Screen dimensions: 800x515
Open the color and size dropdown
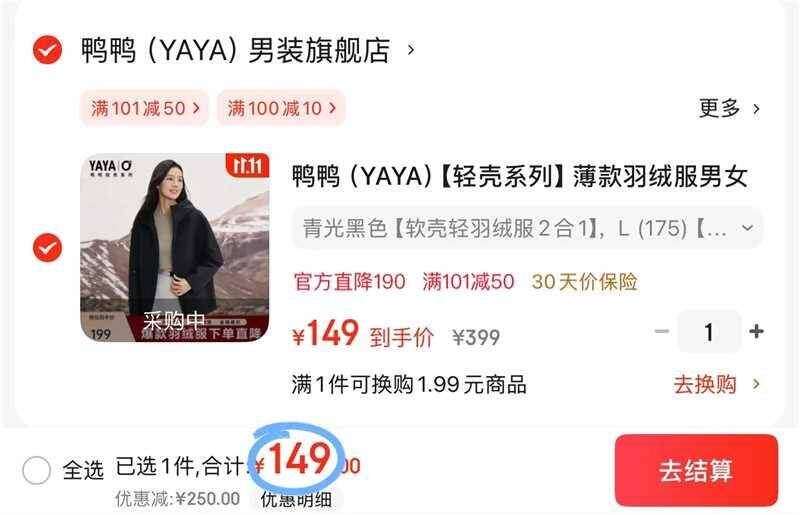[527, 228]
